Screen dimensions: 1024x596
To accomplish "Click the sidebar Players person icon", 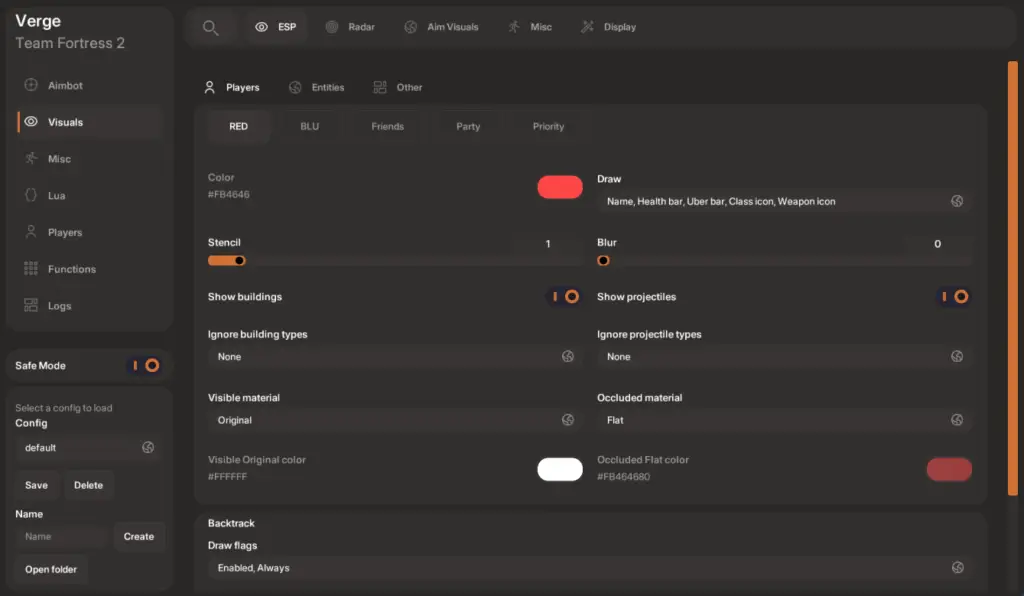I will 31,232.
